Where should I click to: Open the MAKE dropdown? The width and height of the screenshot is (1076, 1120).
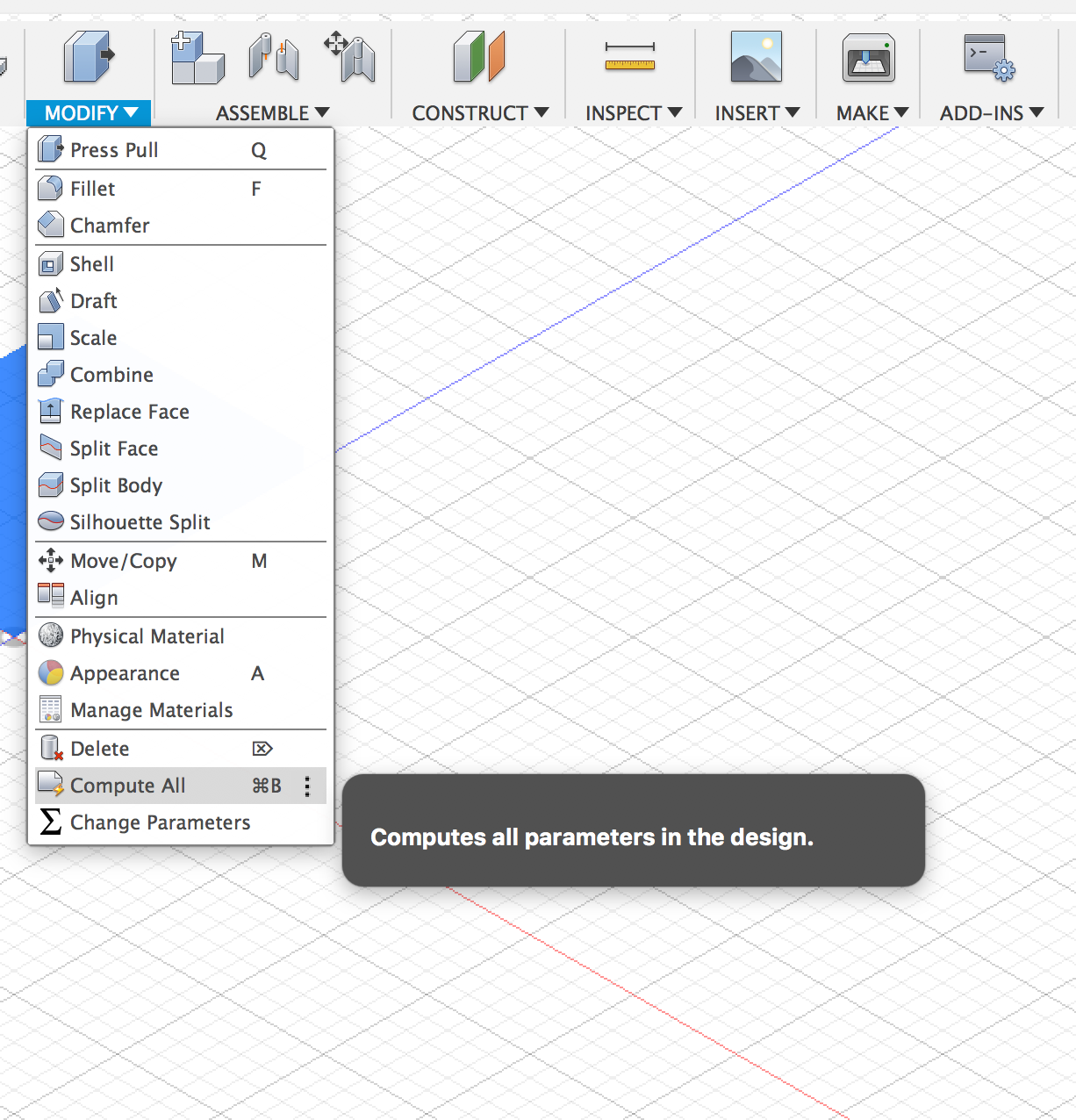pos(872,113)
